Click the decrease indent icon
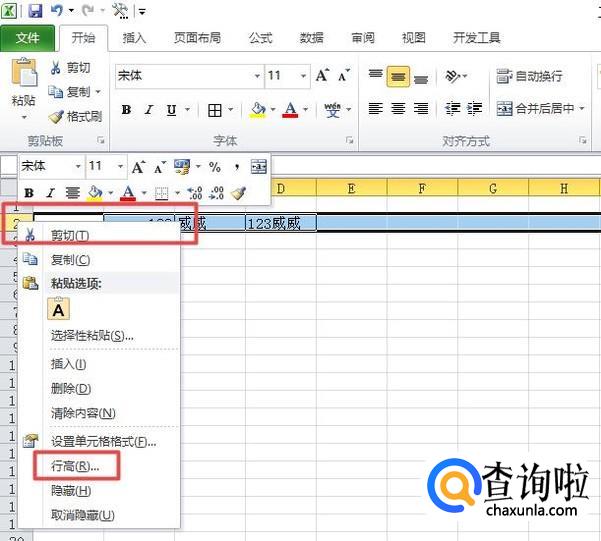The width and height of the screenshot is (601, 541). pos(452,109)
